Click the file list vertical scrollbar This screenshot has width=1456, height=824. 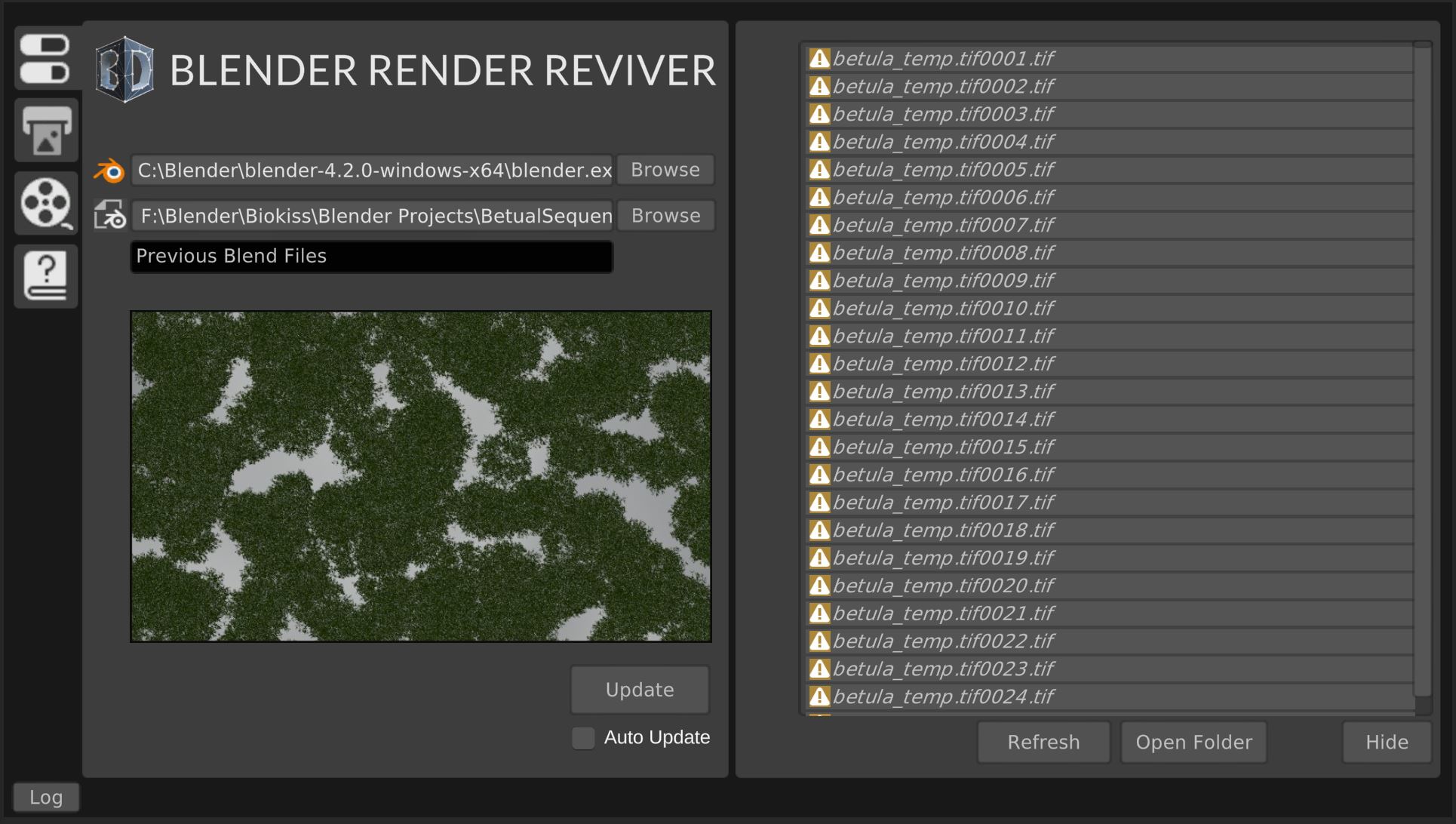pos(1423,371)
